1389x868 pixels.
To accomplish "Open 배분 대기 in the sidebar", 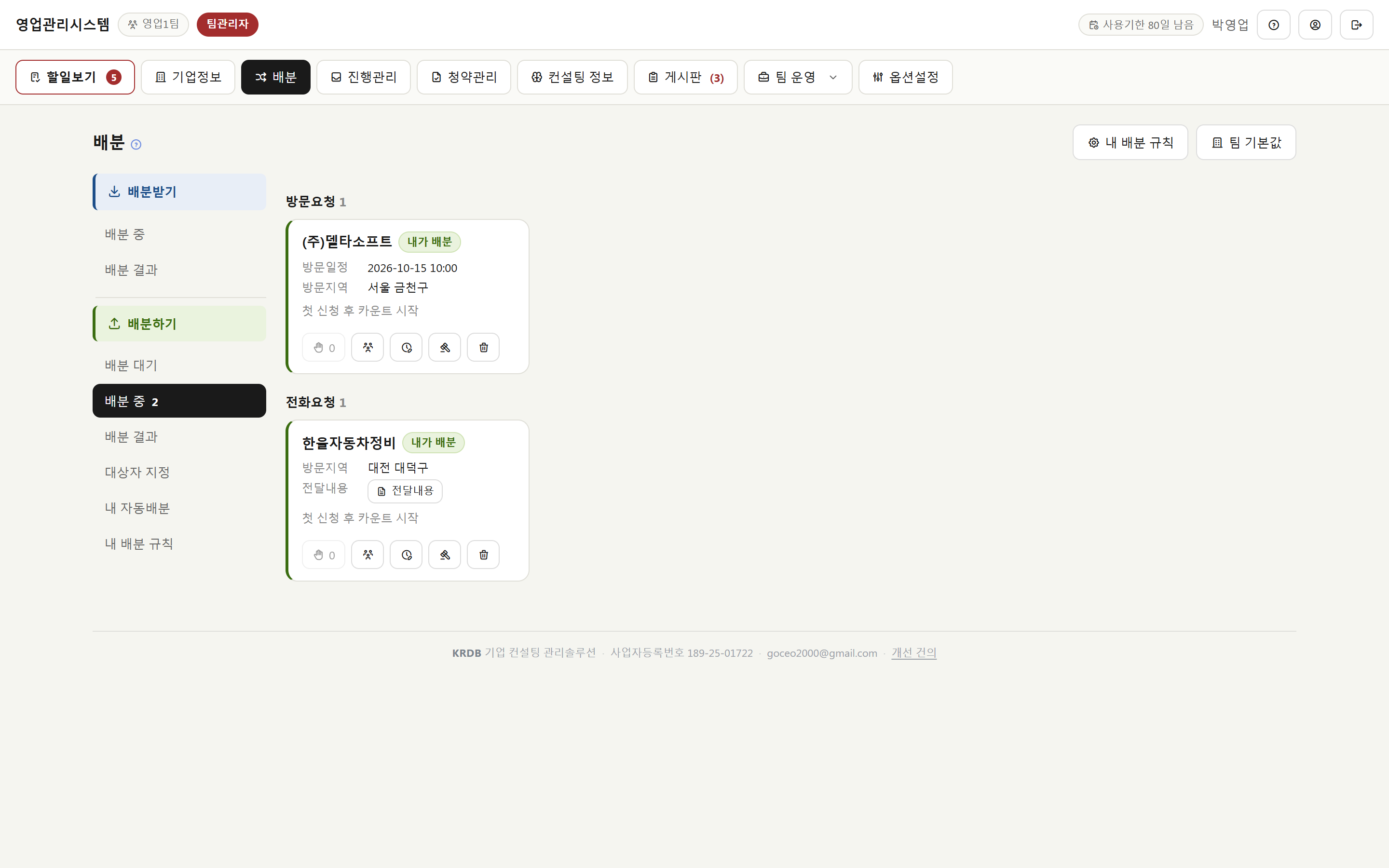I will pyautogui.click(x=179, y=365).
